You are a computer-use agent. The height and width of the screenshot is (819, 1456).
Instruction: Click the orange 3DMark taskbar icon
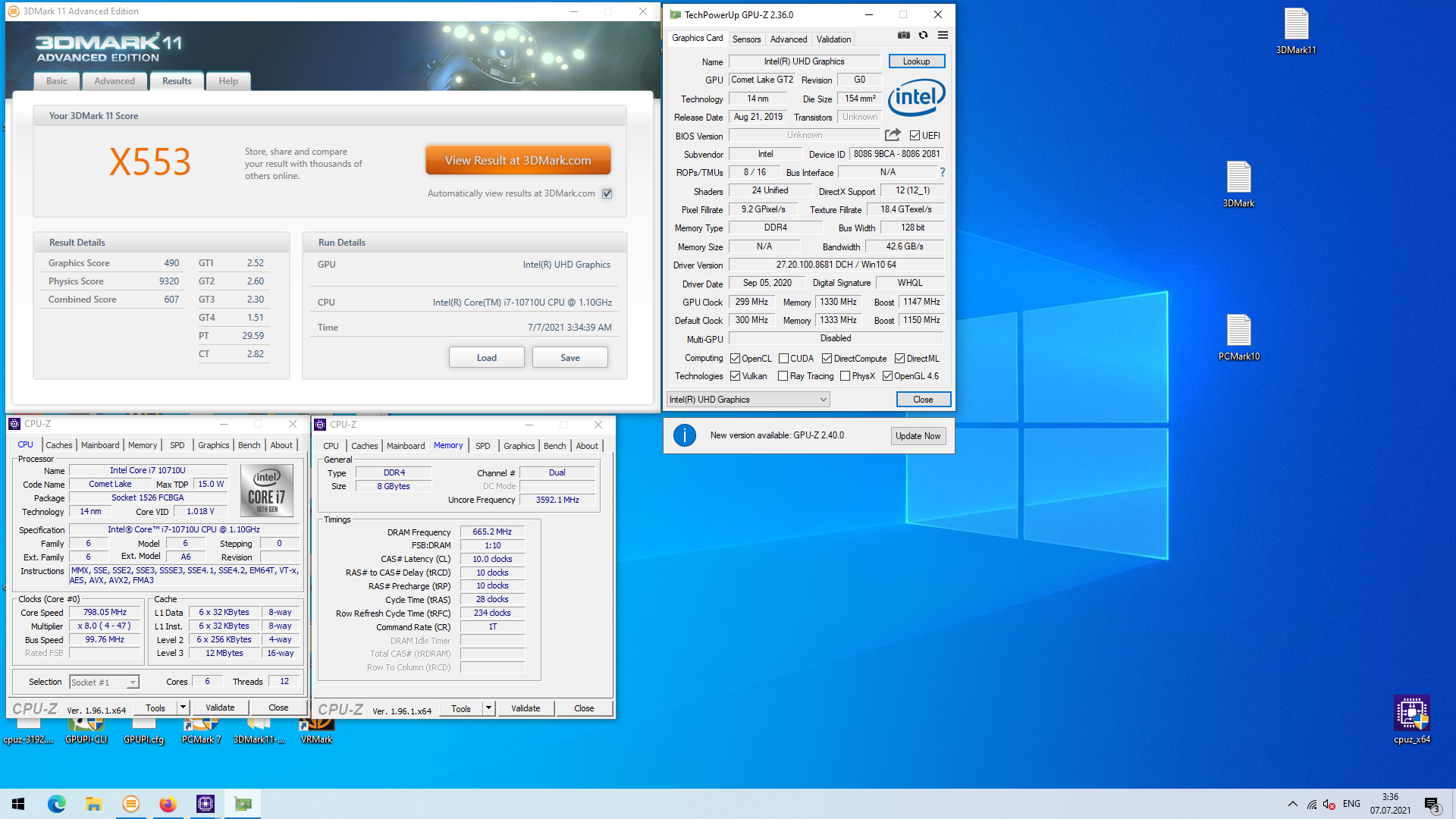[x=131, y=804]
